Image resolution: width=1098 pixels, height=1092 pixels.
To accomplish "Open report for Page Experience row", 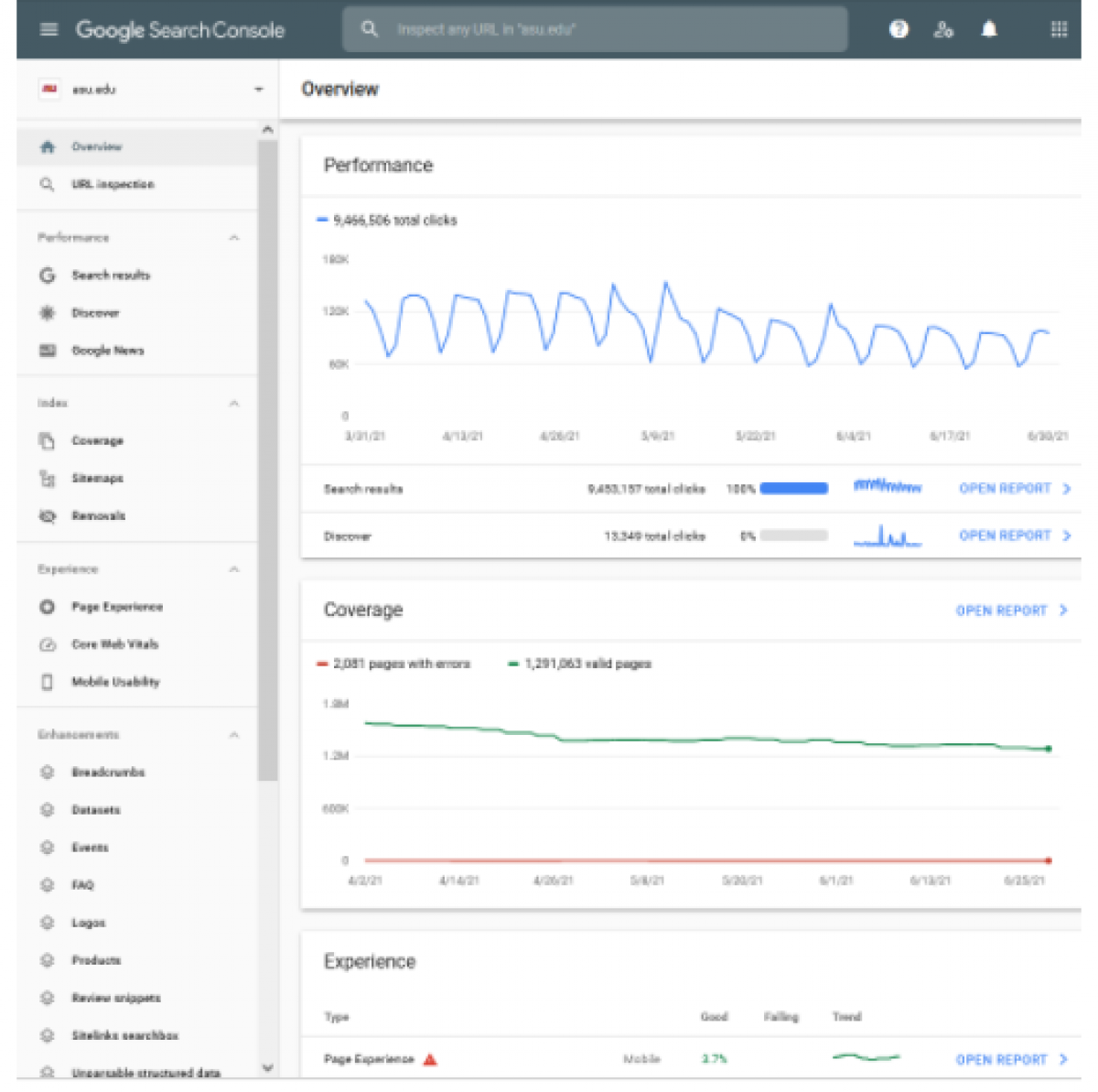I will point(1012,1059).
